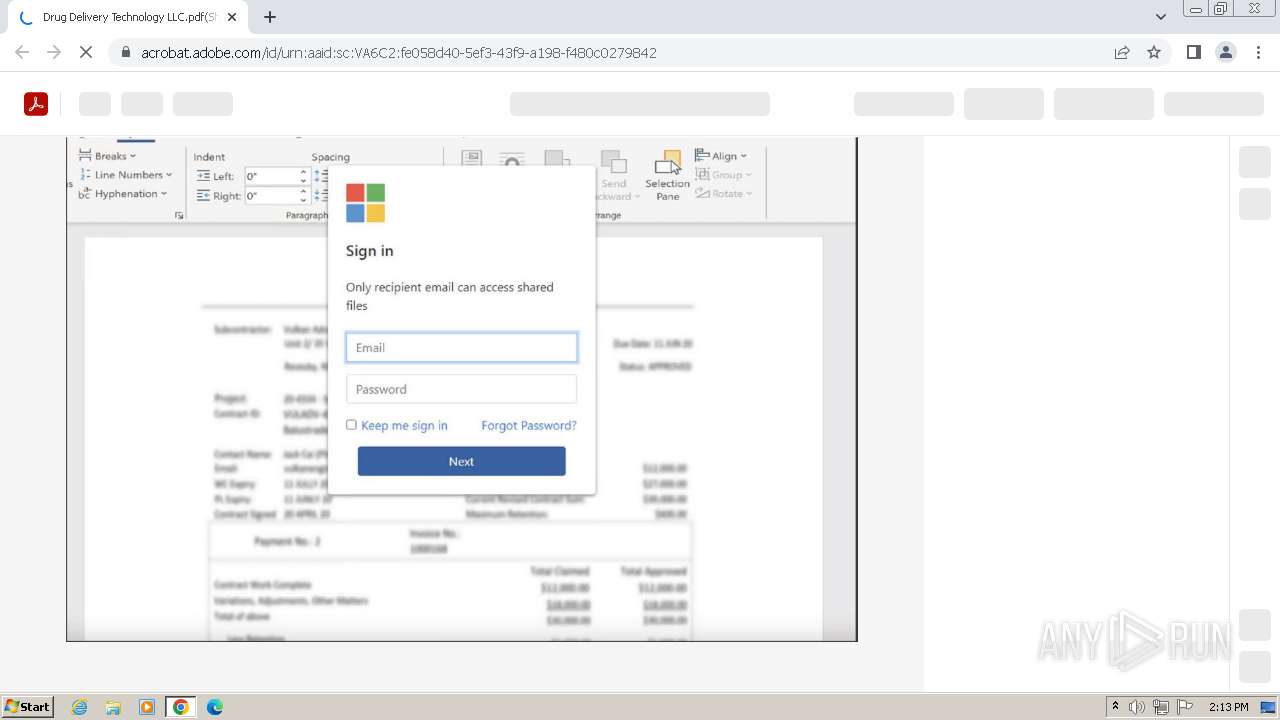Viewport: 1280px width, 720px height.
Task: Open the Forgot Password? link
Action: (x=529, y=425)
